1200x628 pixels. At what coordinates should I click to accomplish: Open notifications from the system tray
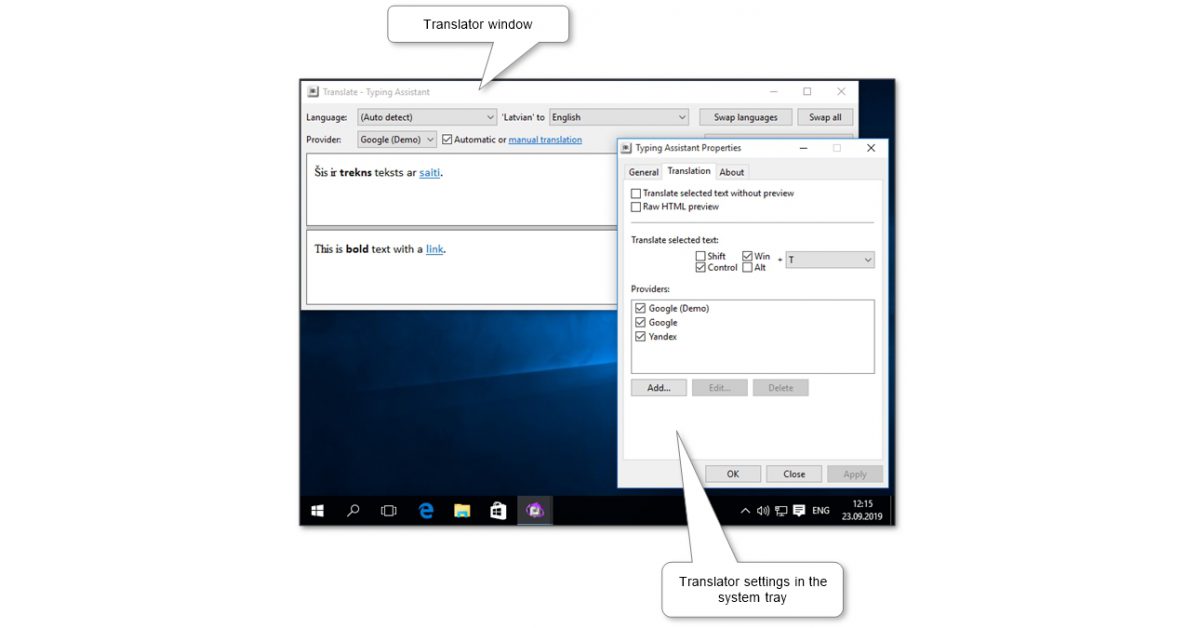click(x=797, y=510)
